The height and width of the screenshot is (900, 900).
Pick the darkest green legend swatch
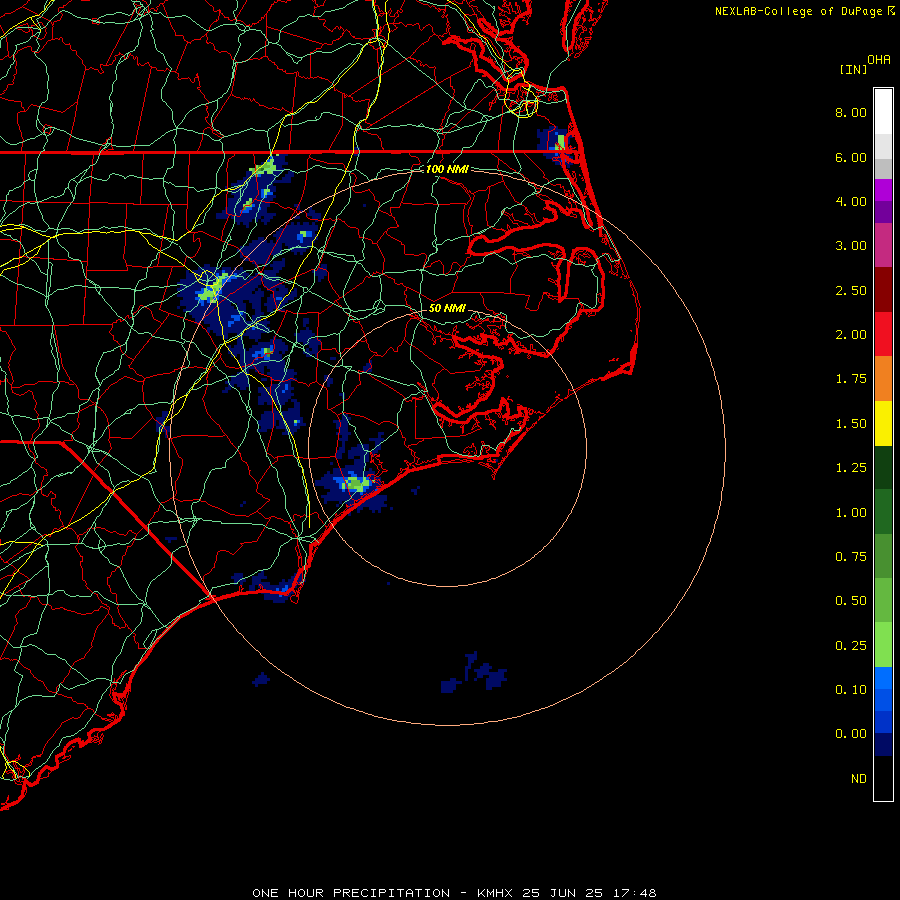[883, 467]
